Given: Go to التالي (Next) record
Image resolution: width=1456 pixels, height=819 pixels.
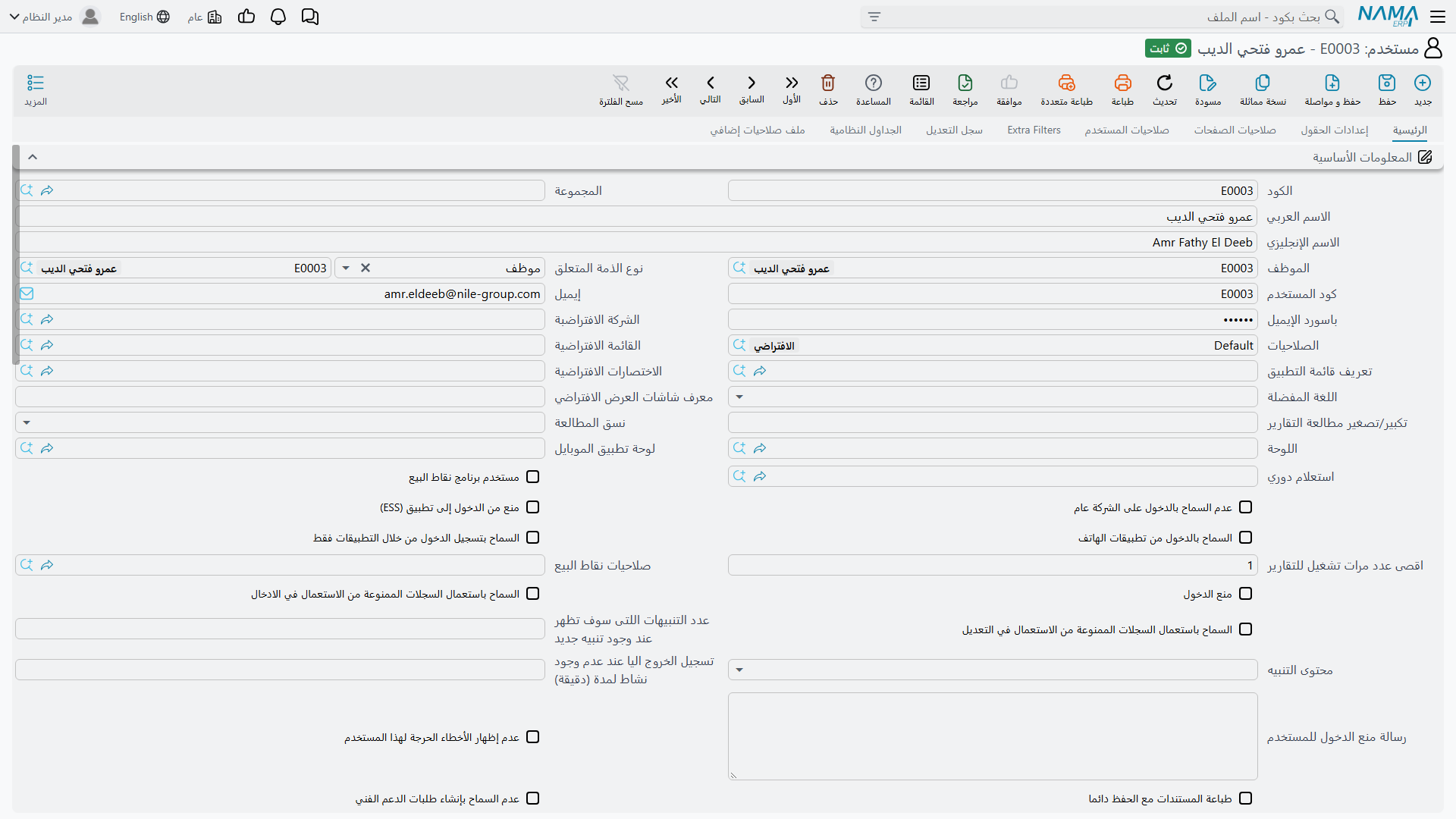Looking at the screenshot, I should 711,83.
